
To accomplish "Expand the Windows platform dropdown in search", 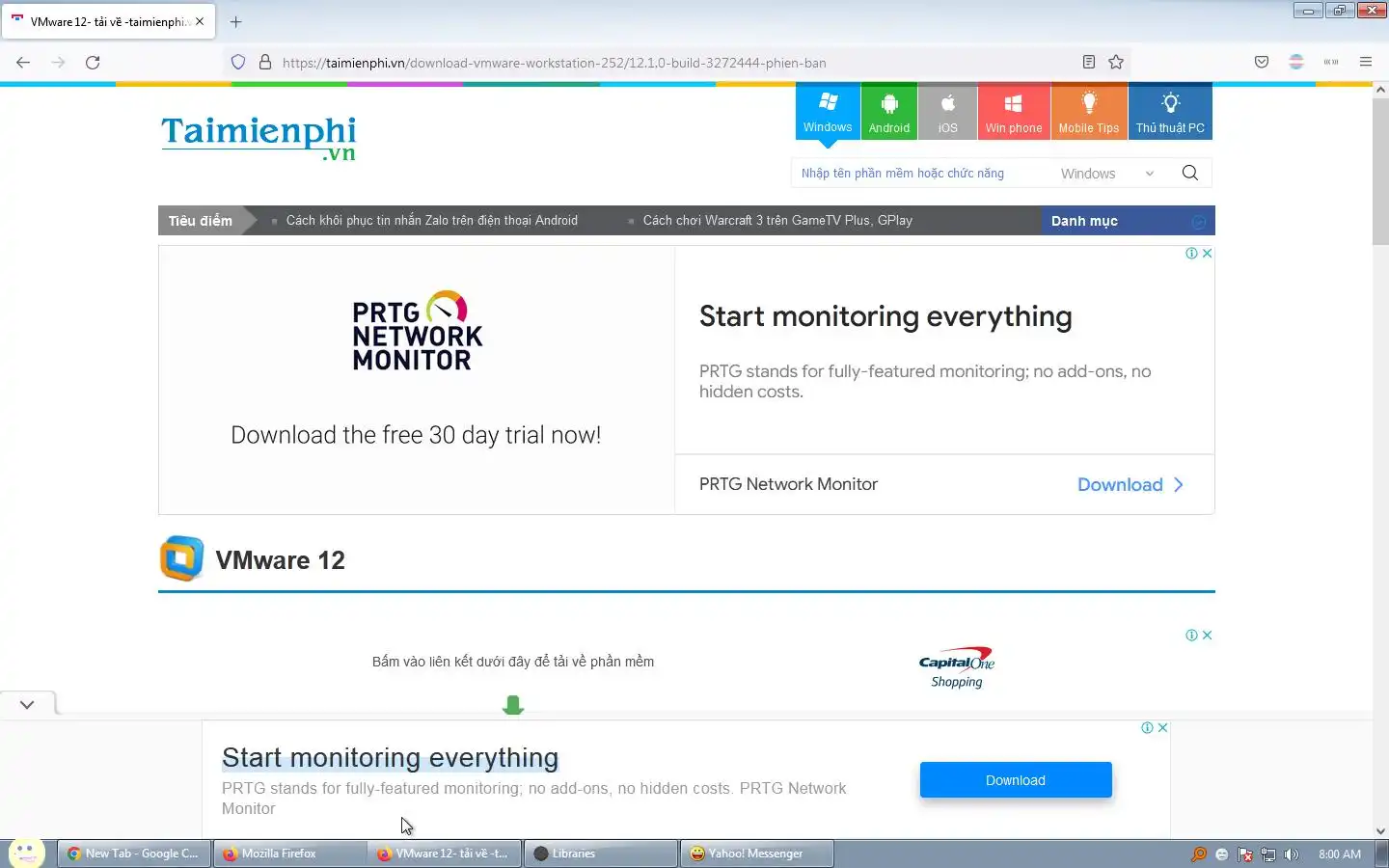I will pos(1107,174).
